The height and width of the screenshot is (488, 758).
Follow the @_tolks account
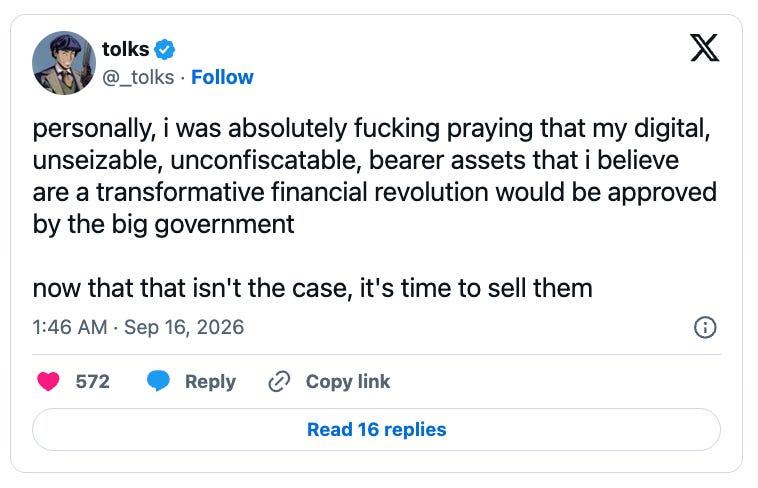[222, 77]
